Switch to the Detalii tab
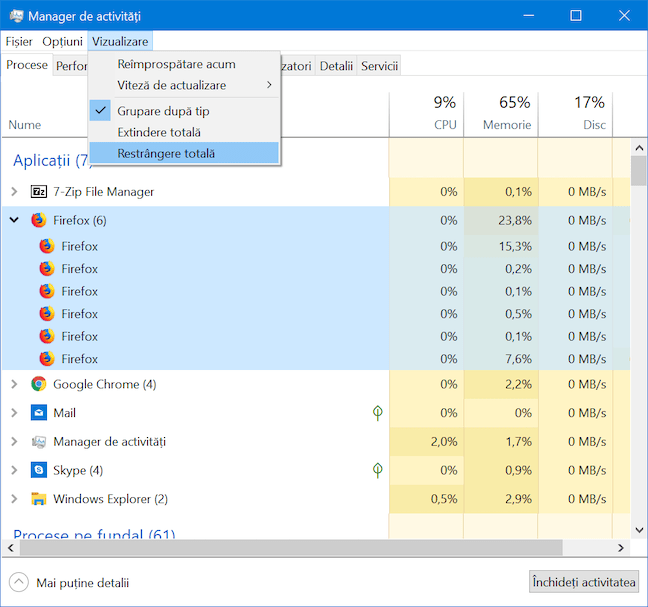The height and width of the screenshot is (607, 648). tap(336, 66)
